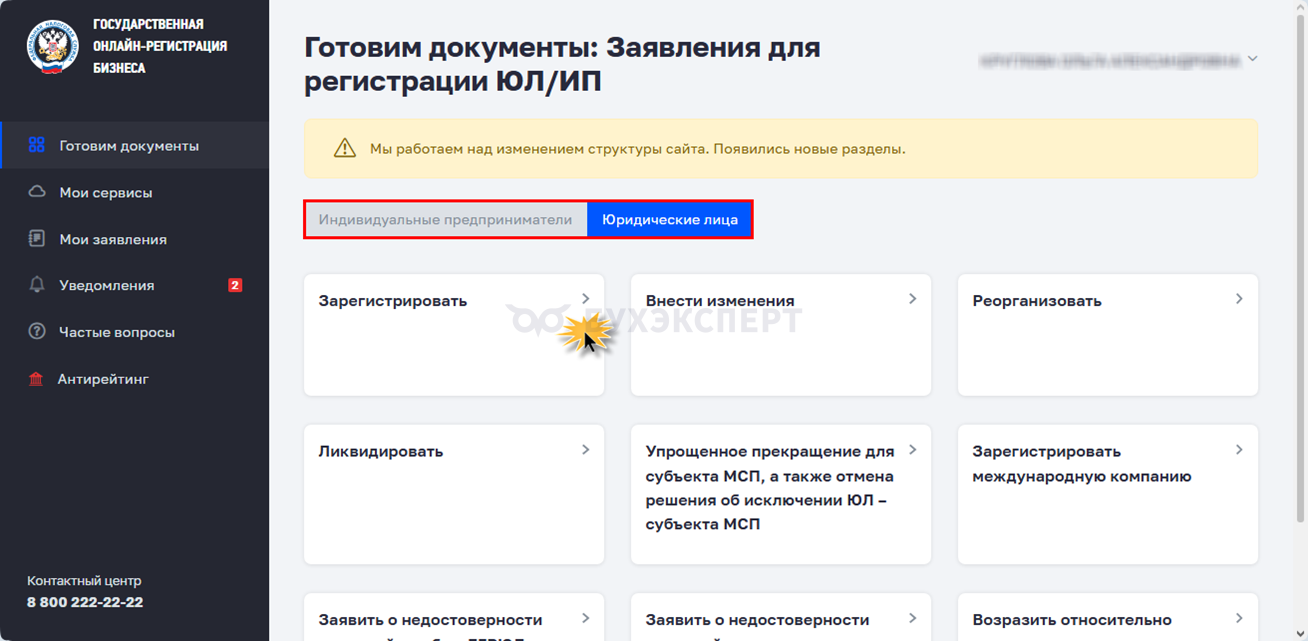Click the Federal Tax Service emblem logo
Screen dimensions: 1308x641
point(52,46)
